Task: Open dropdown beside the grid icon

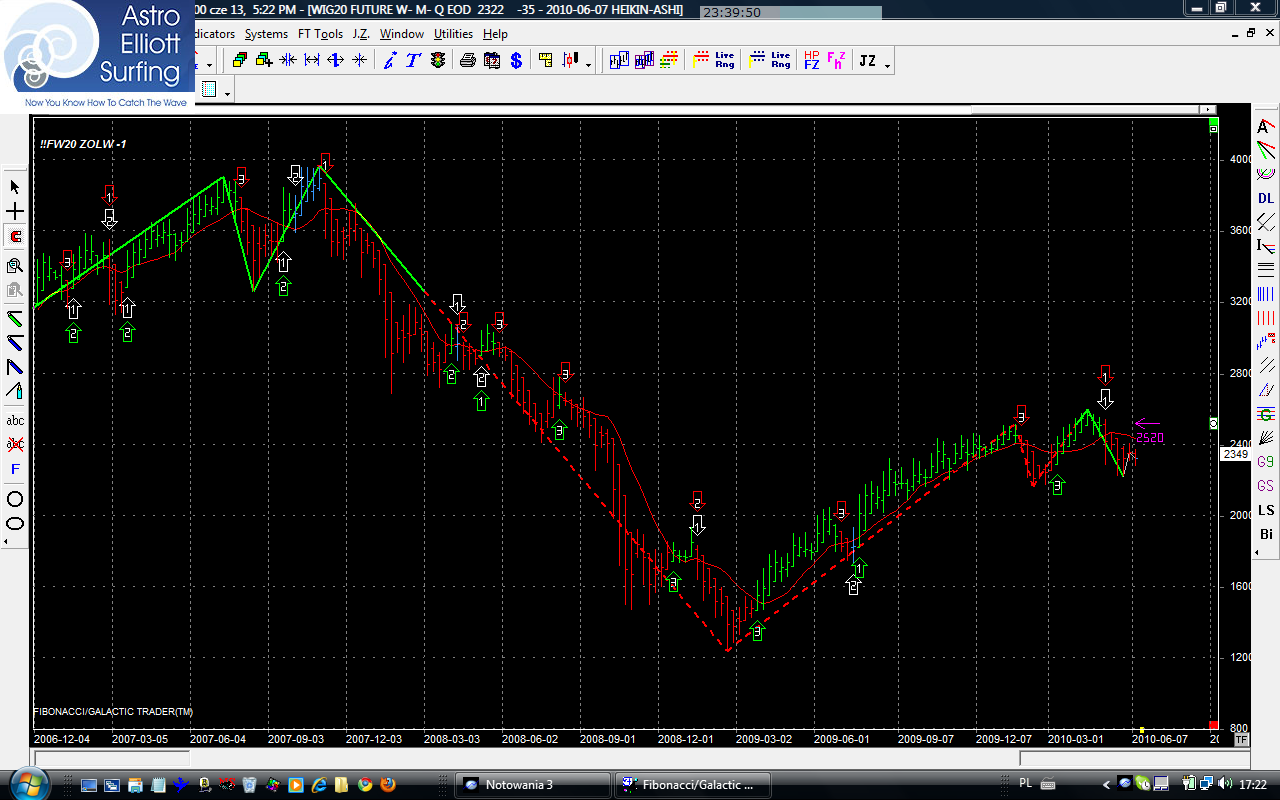Action: pos(229,93)
